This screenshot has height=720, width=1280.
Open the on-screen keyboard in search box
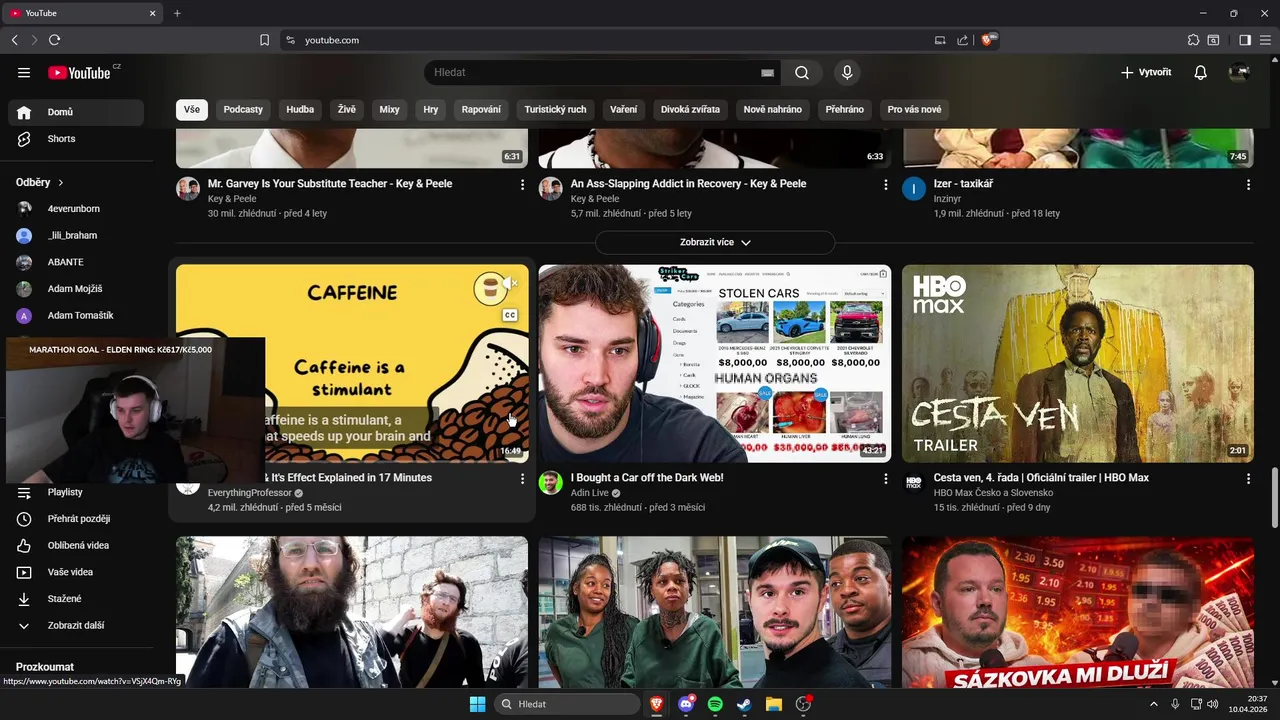click(767, 73)
